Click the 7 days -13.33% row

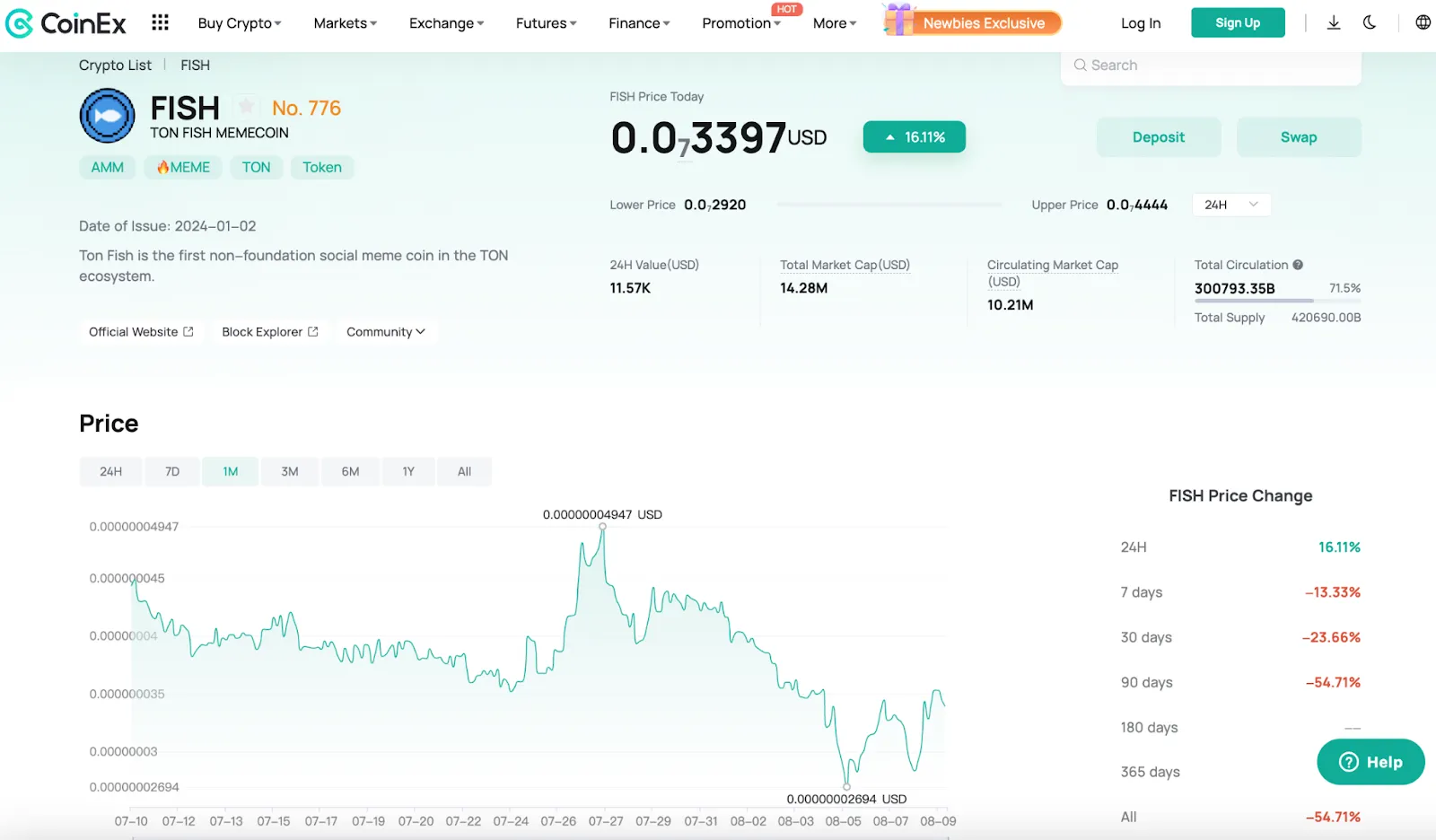(x=1240, y=592)
